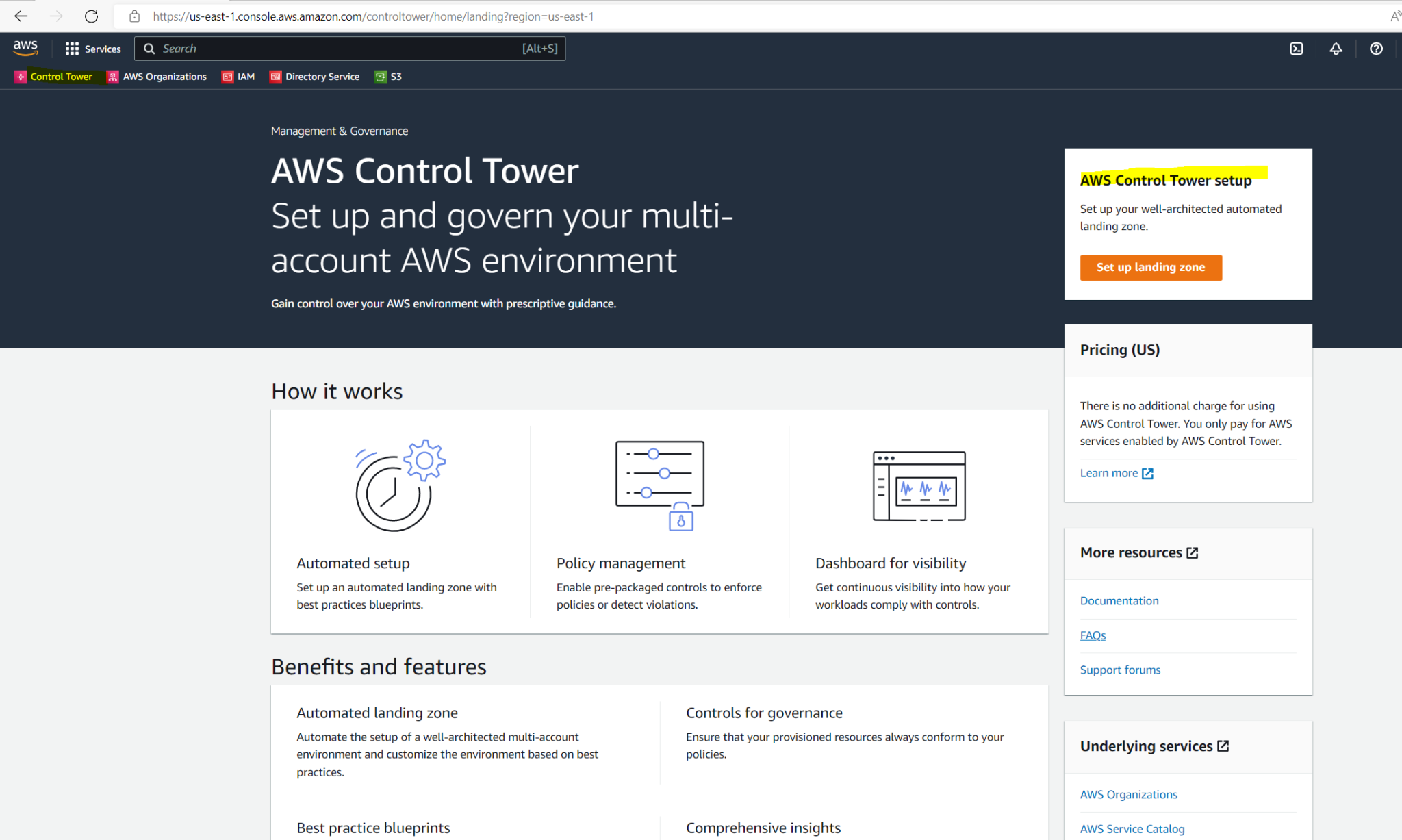1402x840 pixels.
Task: Click Set up landing zone button
Action: point(1151,267)
